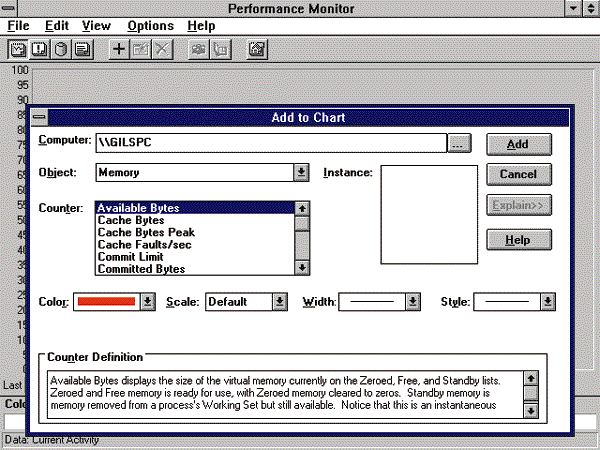The image size is (600, 450).
Task: Select the Available Bytes counter
Action: click(x=195, y=208)
